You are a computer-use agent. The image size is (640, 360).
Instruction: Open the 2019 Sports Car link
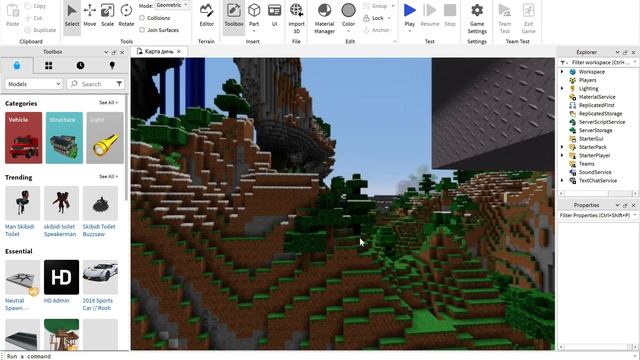point(97,304)
